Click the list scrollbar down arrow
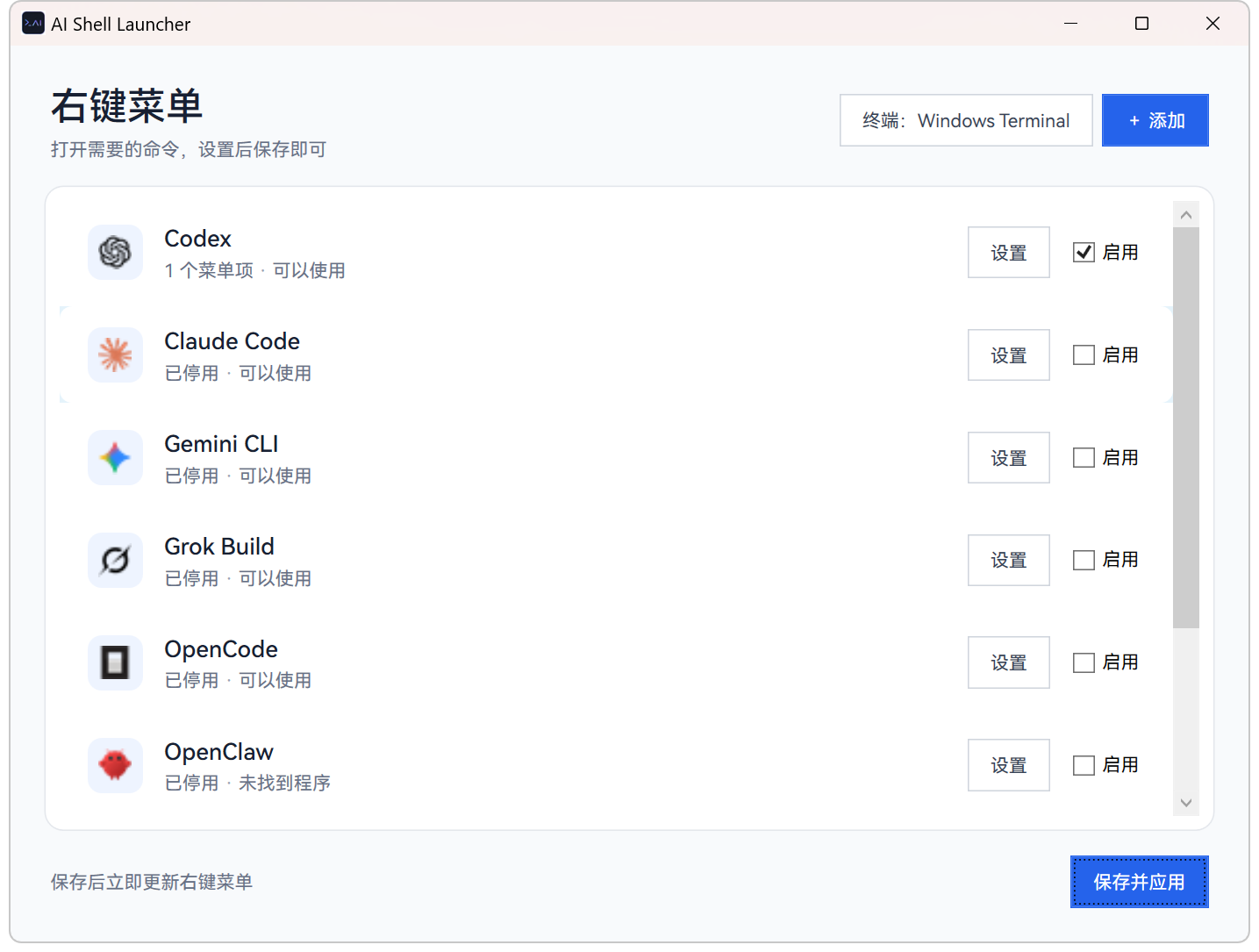The image size is (1259, 952). coord(1186,803)
